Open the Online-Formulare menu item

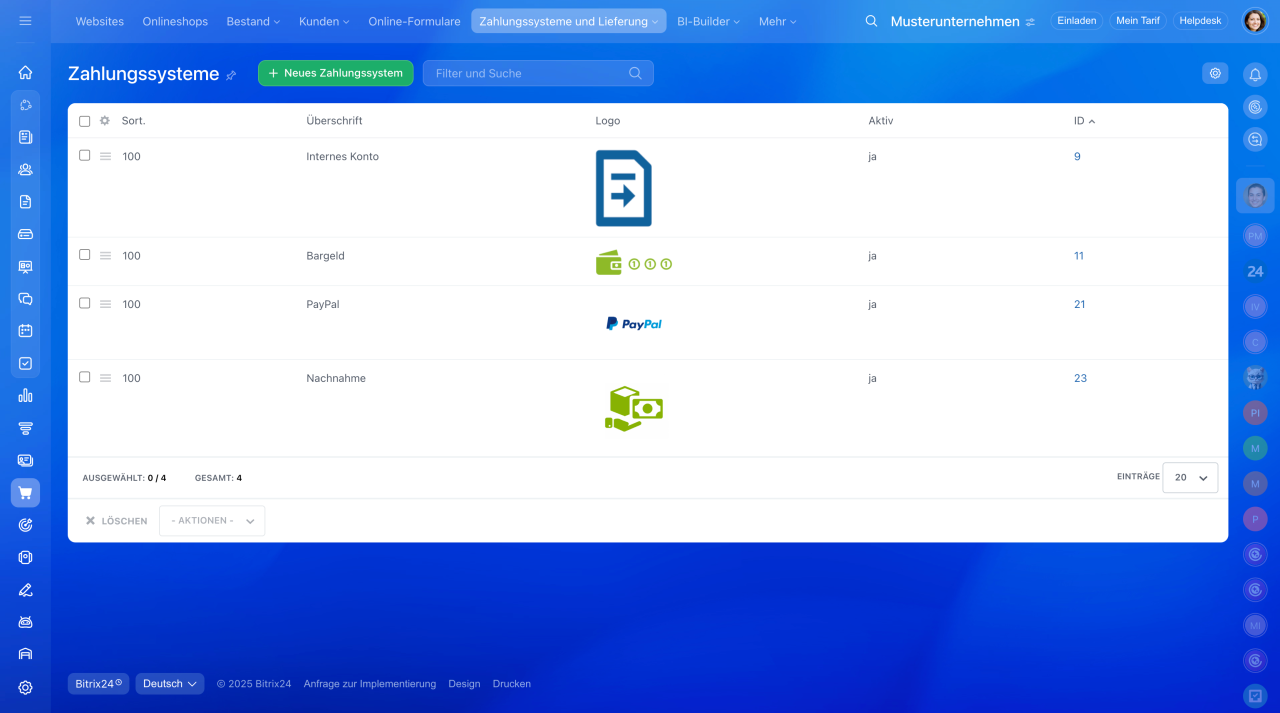click(x=414, y=21)
